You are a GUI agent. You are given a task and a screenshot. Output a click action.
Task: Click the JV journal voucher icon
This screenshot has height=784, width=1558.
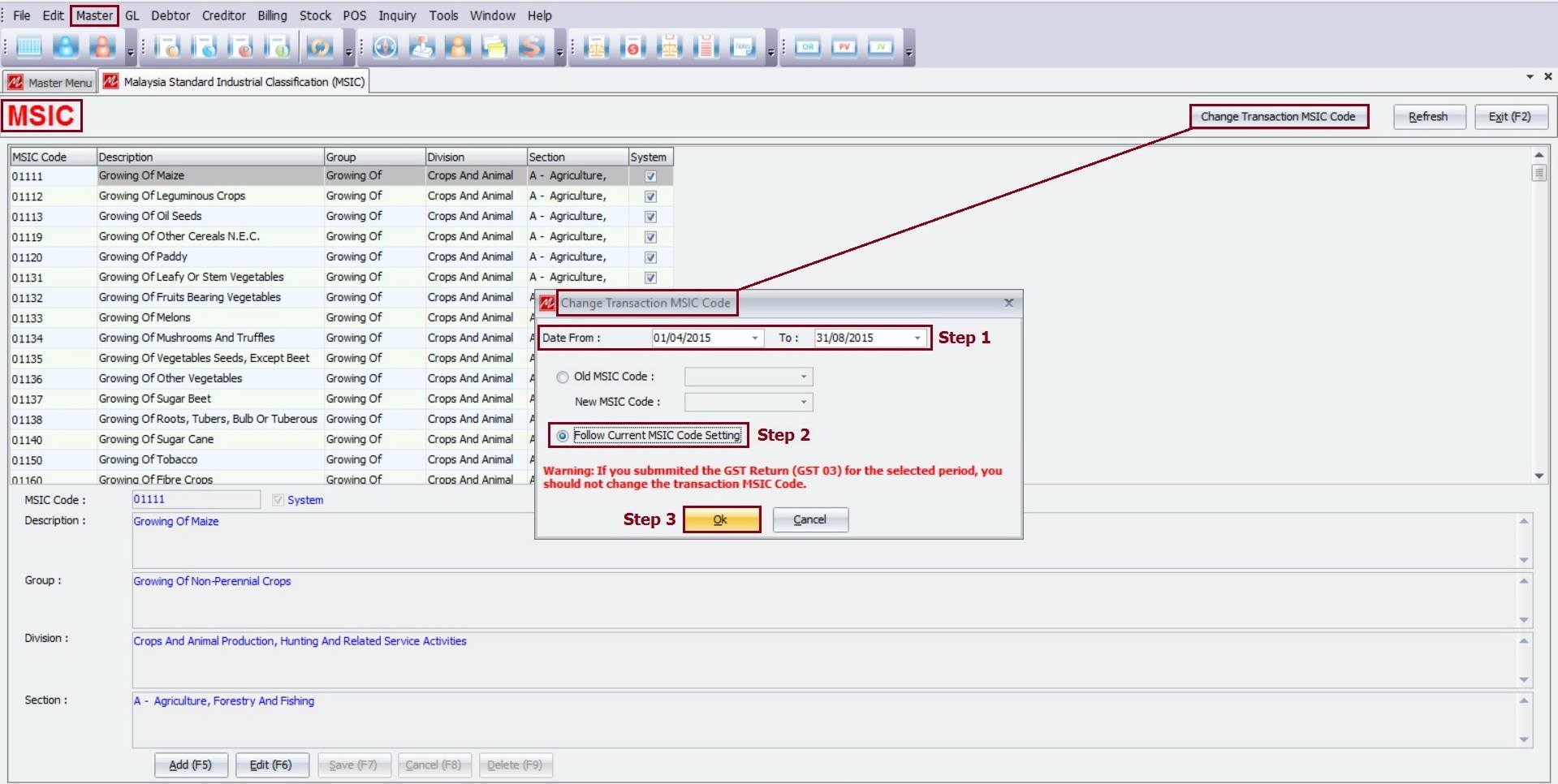[x=881, y=47]
